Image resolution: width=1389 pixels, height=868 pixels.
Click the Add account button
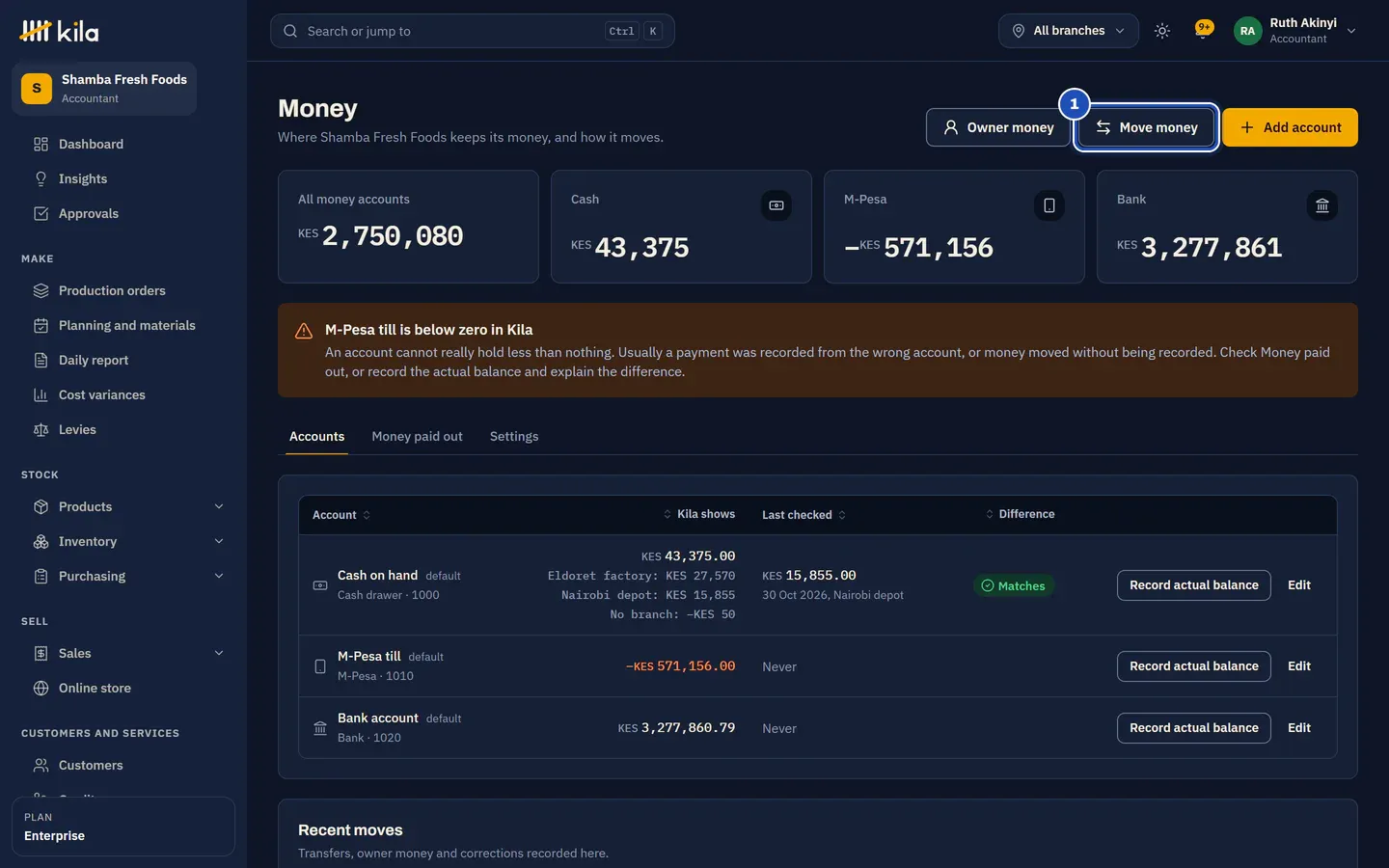pyautogui.click(x=1290, y=127)
